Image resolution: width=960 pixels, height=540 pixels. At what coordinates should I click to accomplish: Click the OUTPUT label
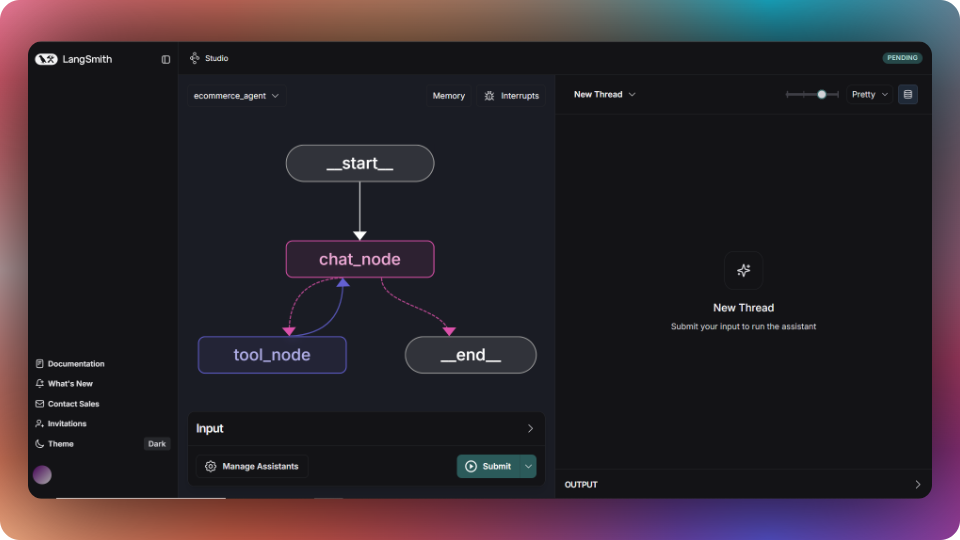[x=581, y=484]
